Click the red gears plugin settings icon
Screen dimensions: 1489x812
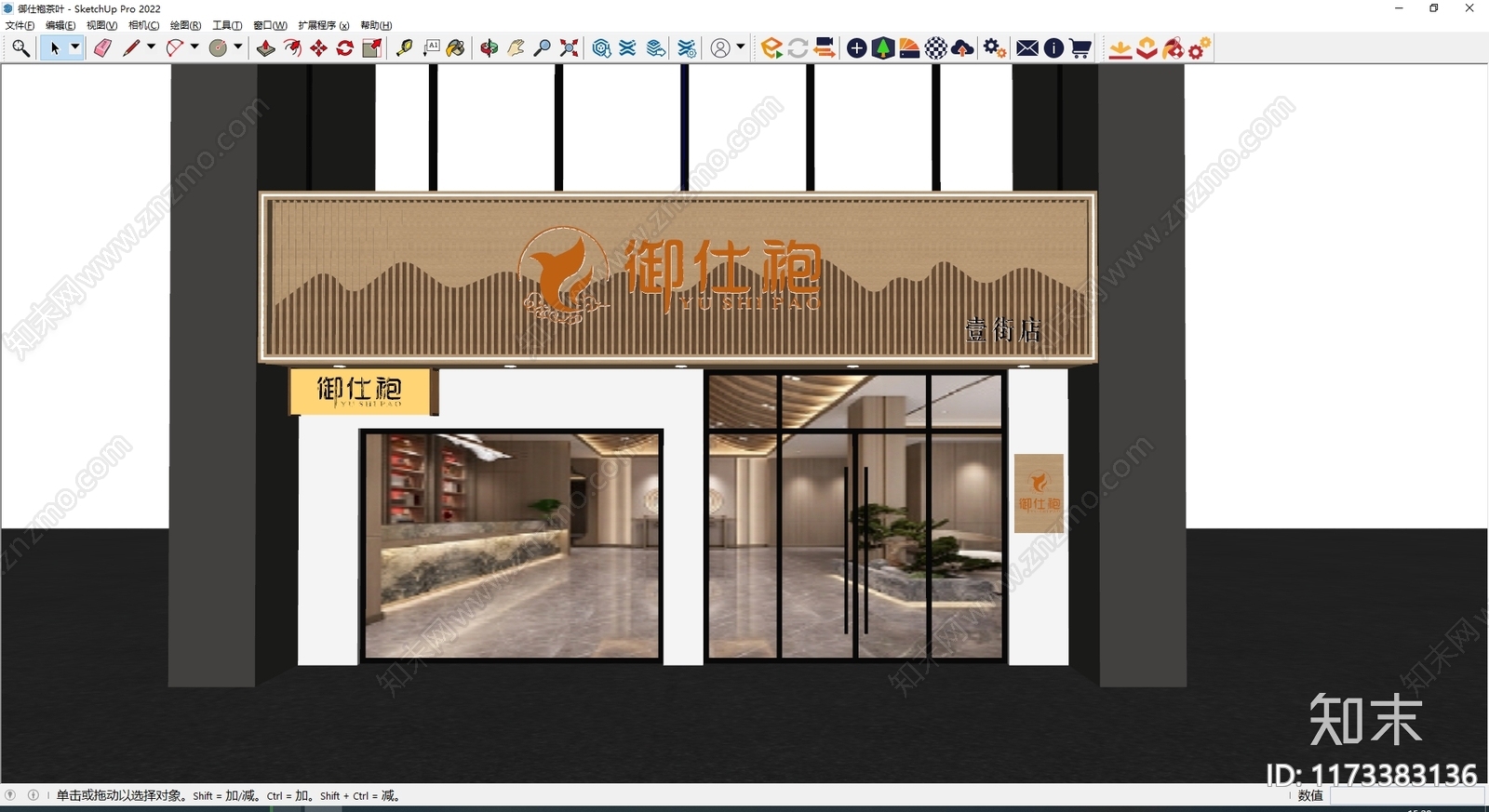tap(1200, 48)
